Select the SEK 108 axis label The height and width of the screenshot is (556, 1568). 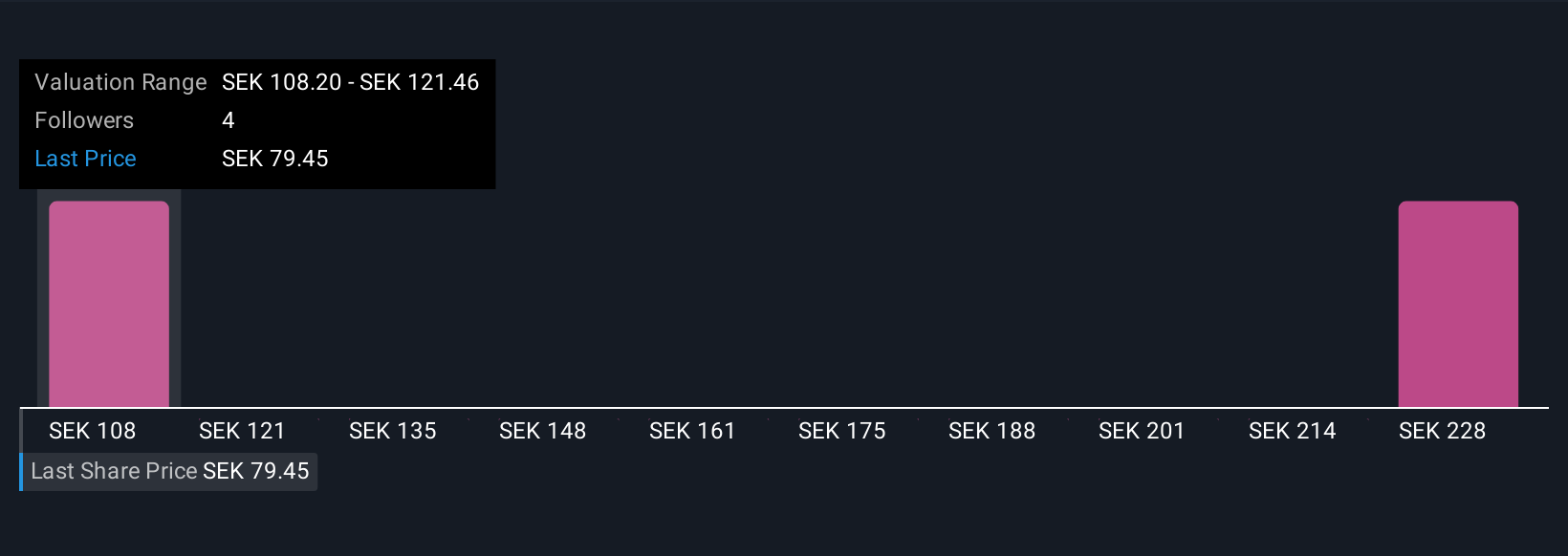pyautogui.click(x=93, y=431)
